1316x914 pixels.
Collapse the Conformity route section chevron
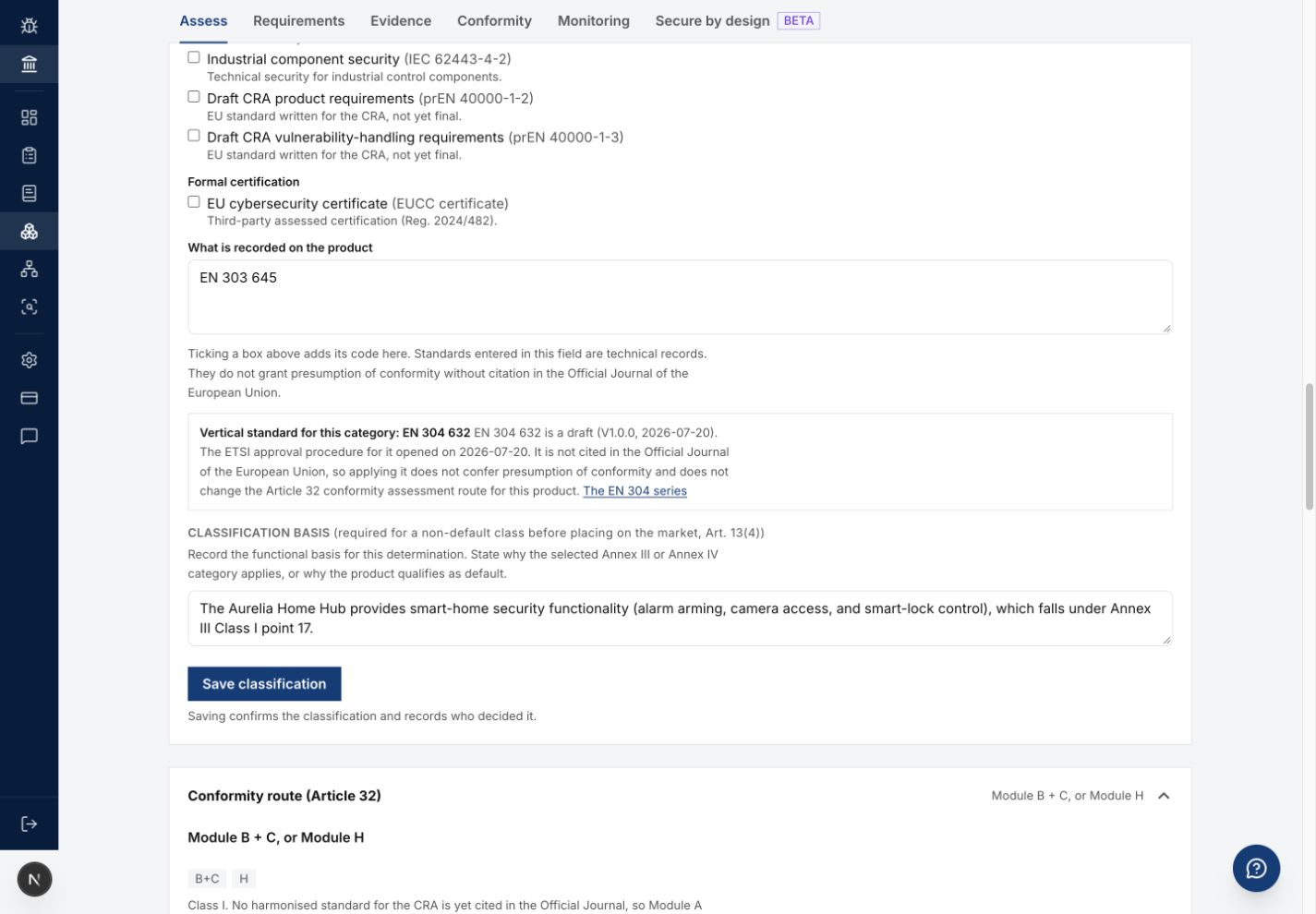coord(1164,796)
